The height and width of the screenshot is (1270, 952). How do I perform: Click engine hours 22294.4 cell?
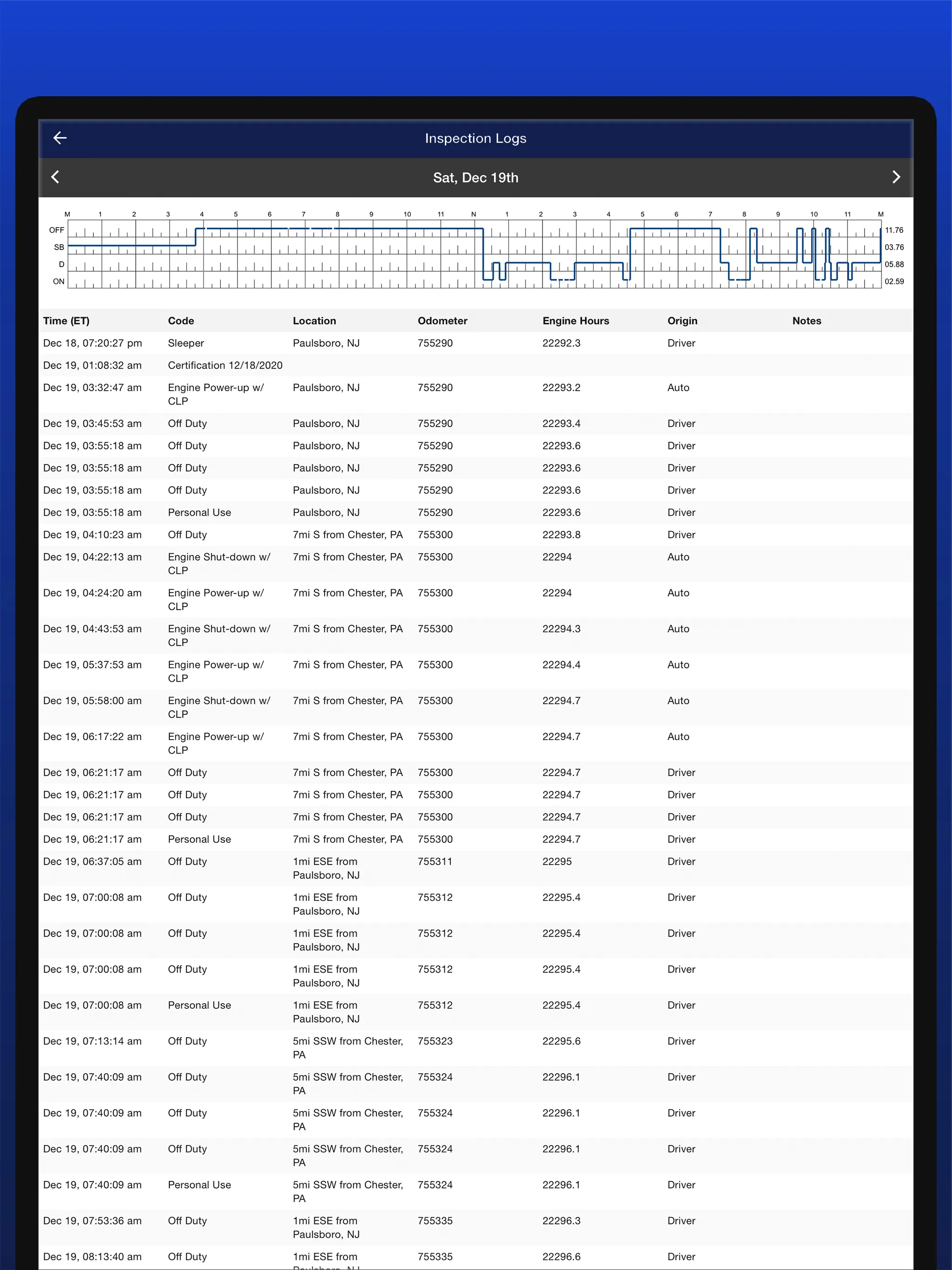tap(561, 665)
